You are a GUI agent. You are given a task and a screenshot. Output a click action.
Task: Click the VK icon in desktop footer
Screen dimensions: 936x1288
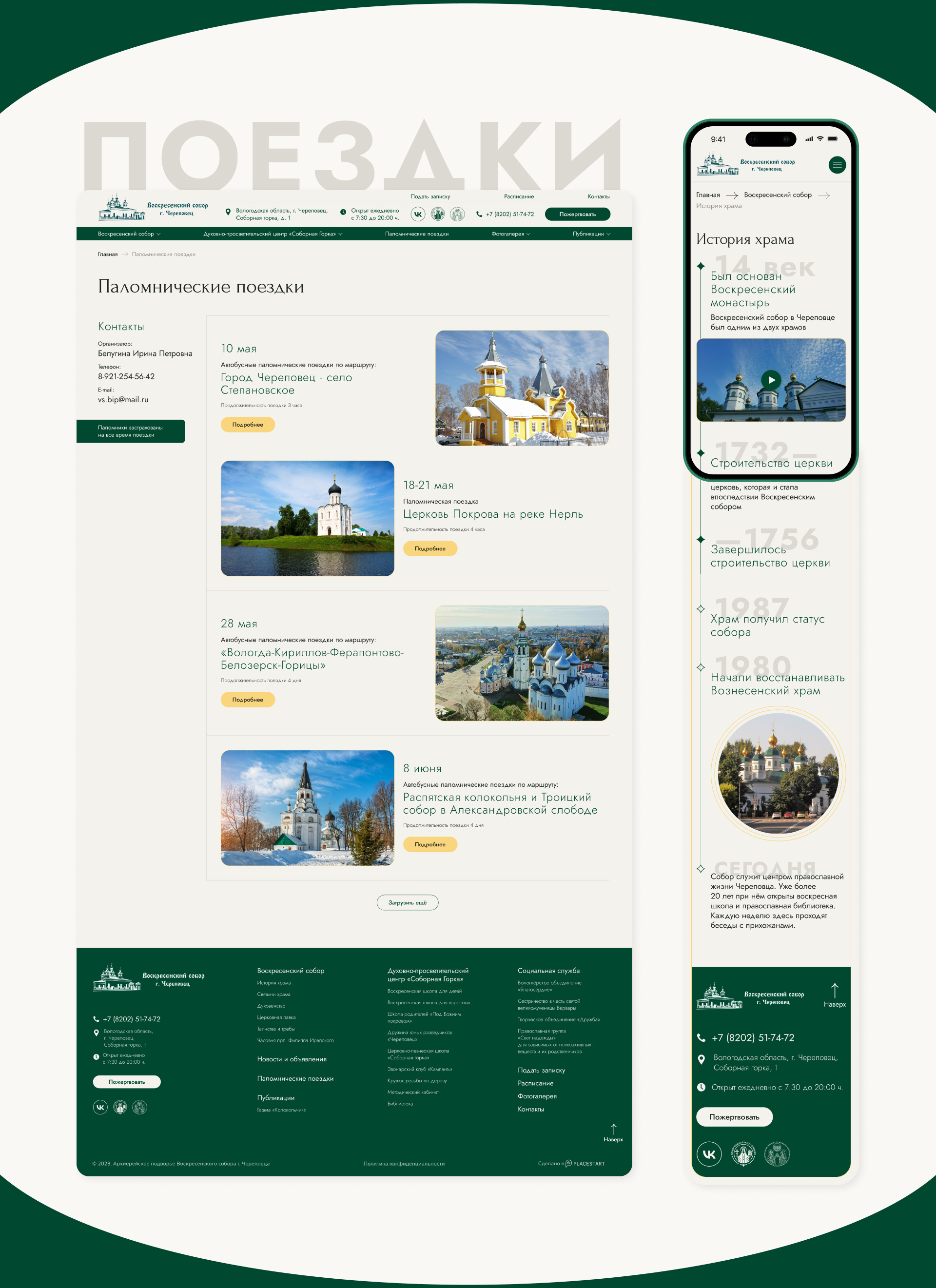pyautogui.click(x=100, y=1107)
